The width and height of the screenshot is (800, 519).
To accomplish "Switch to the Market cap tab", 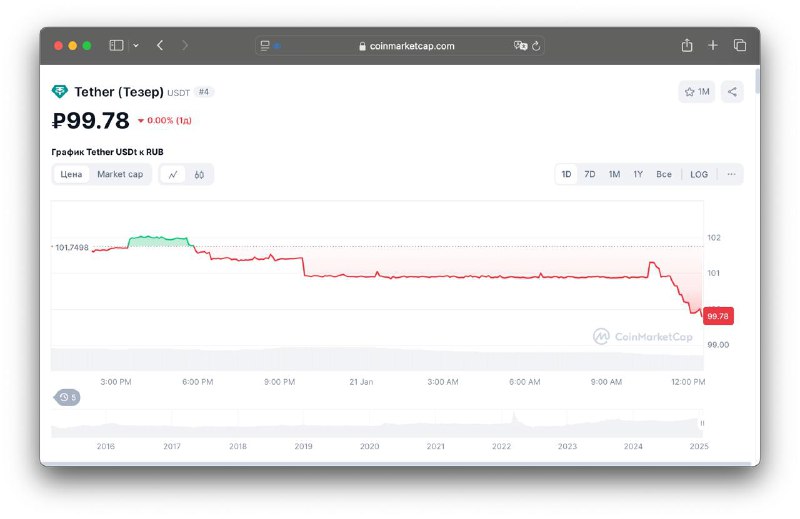I will coord(120,175).
